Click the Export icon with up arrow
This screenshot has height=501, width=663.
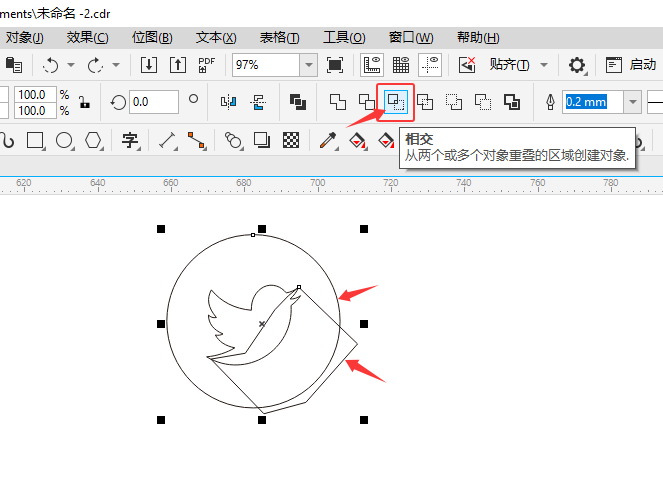[x=178, y=65]
